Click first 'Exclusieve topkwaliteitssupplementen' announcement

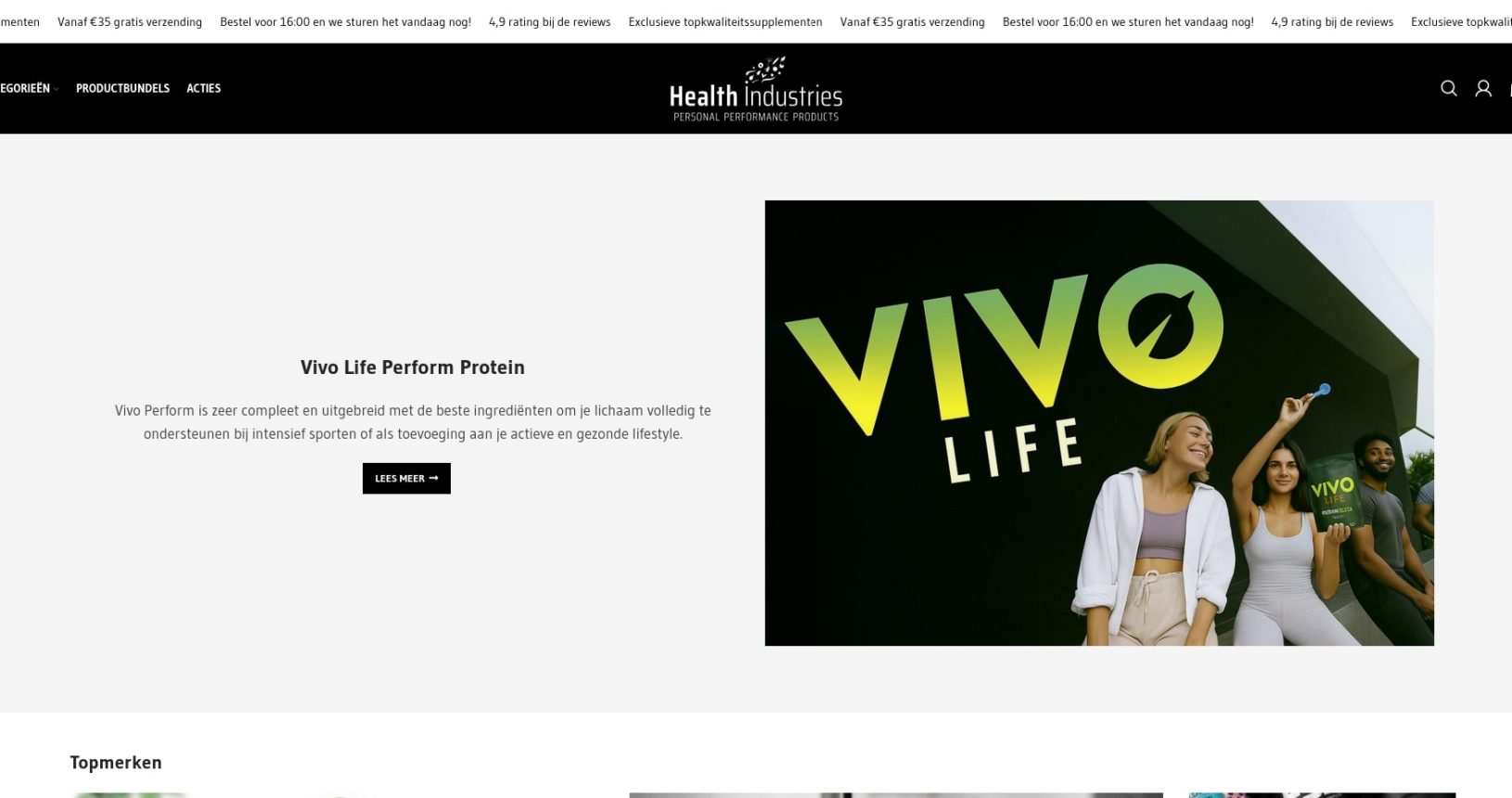point(725,21)
